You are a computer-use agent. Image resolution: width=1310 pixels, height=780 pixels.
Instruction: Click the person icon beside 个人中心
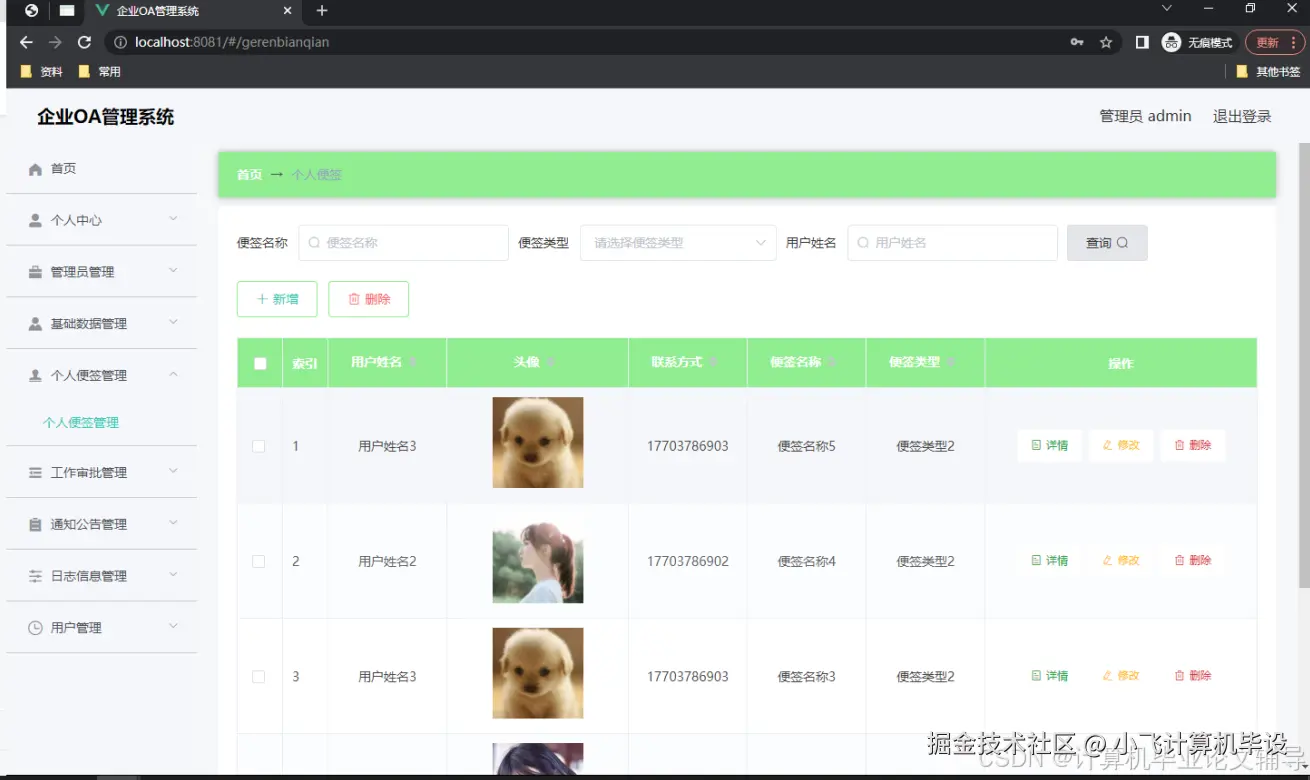36,220
